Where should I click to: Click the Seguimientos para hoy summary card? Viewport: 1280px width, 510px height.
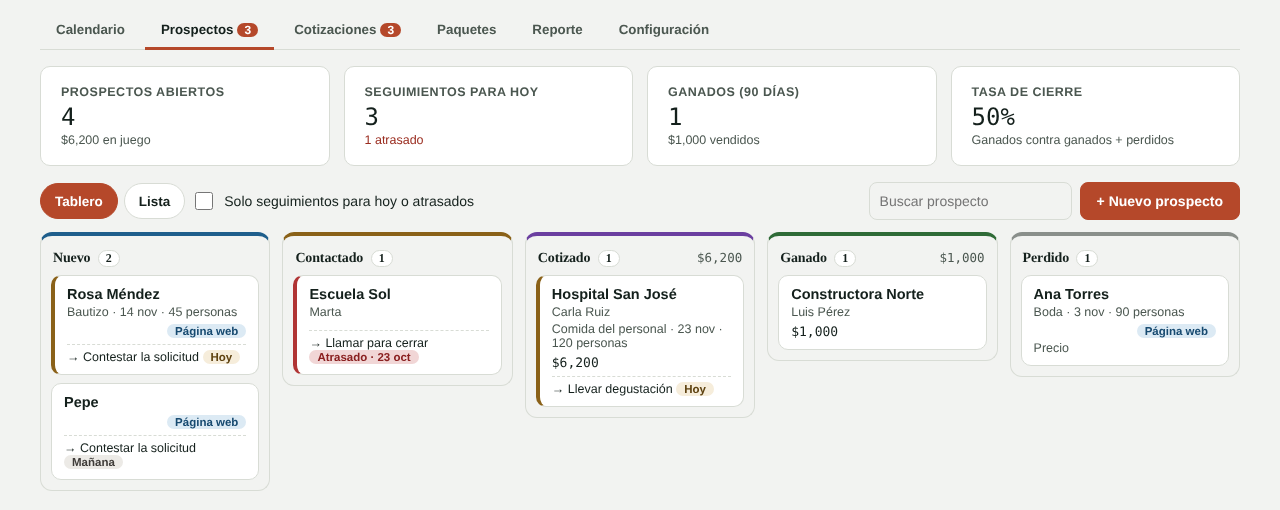pos(488,116)
